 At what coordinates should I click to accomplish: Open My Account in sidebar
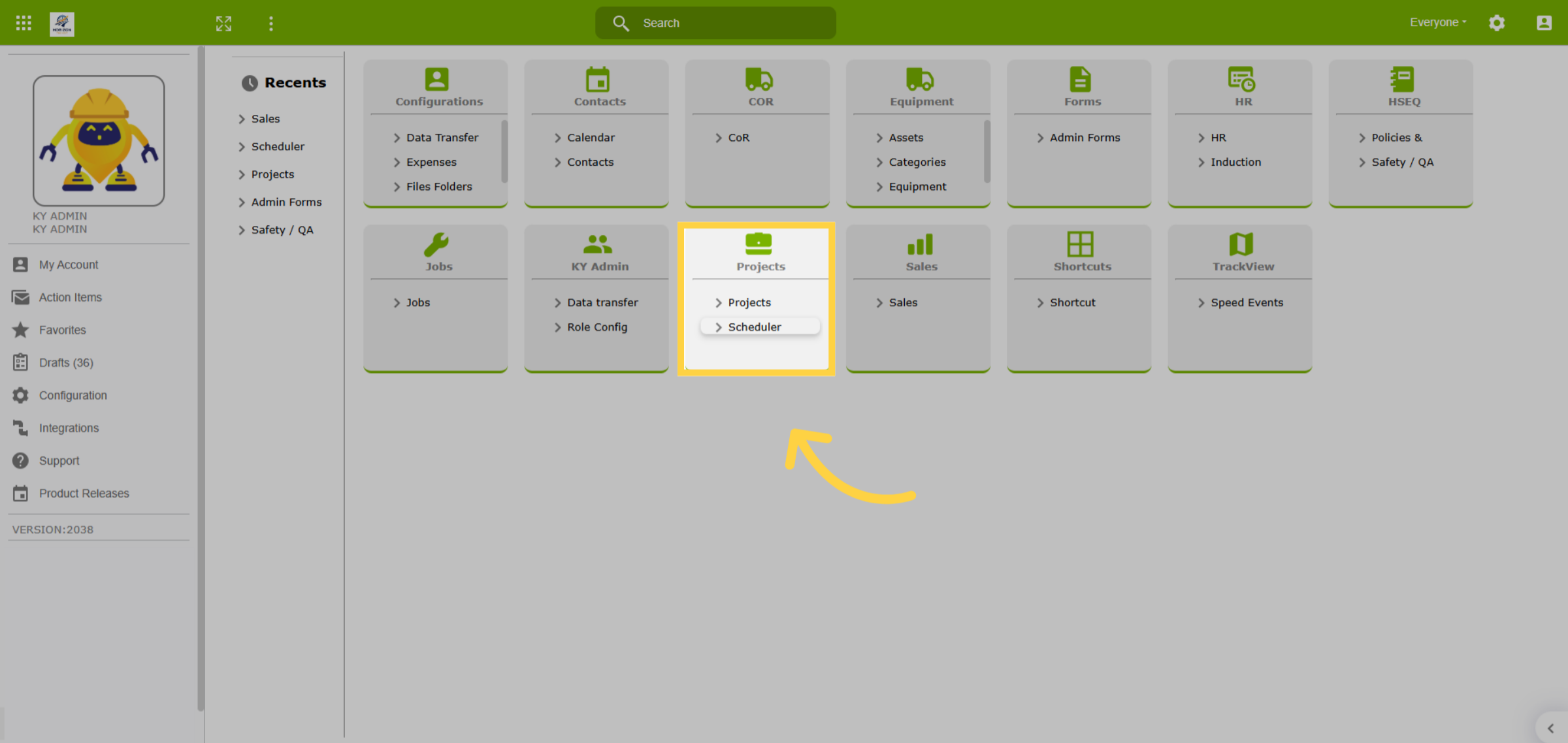point(69,264)
